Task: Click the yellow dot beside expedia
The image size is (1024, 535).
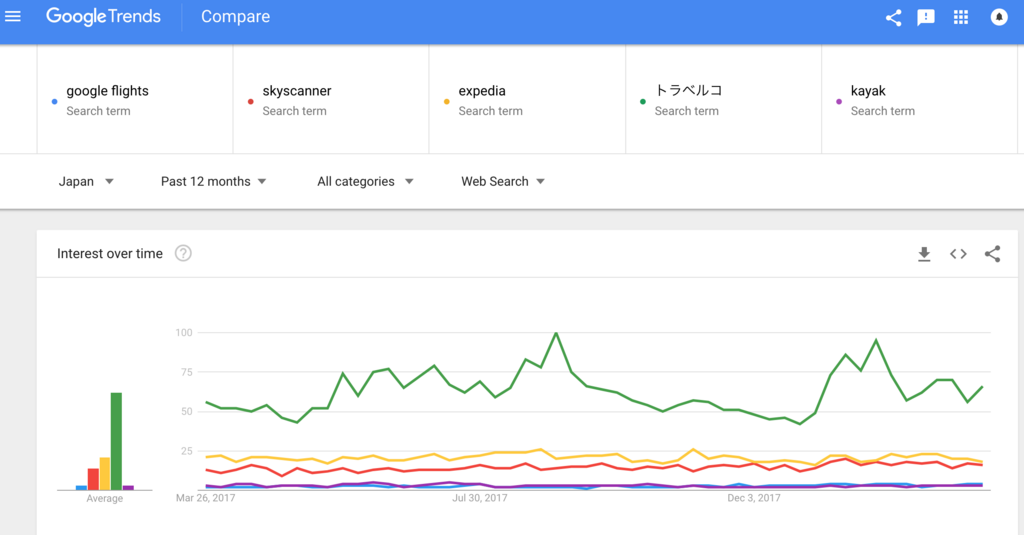Action: click(446, 102)
